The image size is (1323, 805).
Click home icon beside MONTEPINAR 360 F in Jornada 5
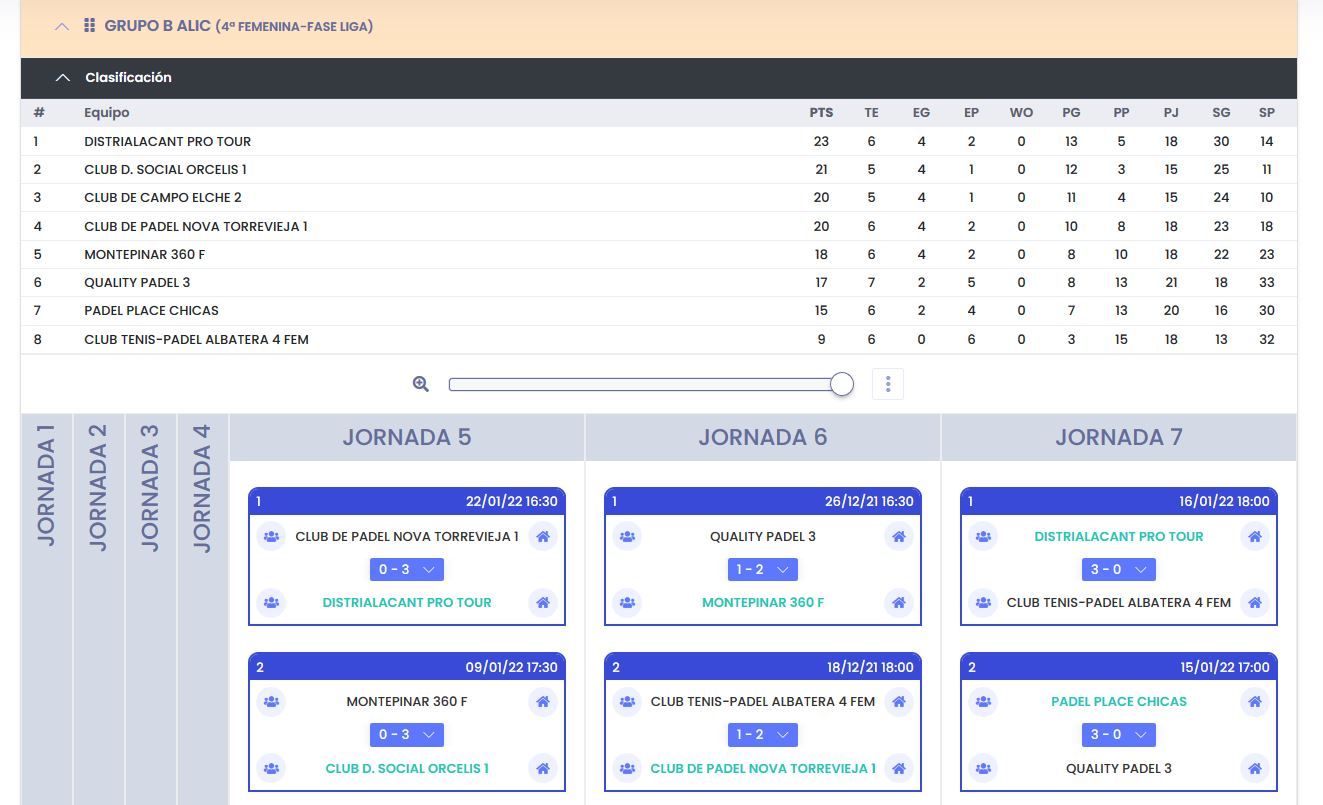point(543,702)
